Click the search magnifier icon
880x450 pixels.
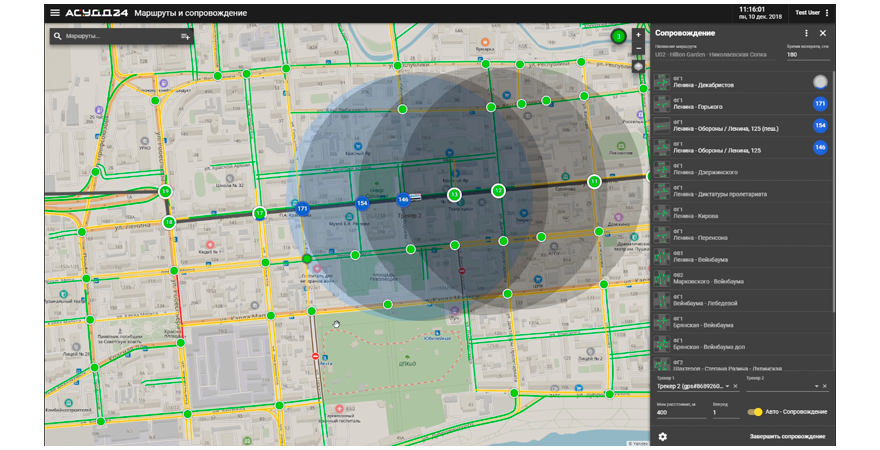coord(59,36)
